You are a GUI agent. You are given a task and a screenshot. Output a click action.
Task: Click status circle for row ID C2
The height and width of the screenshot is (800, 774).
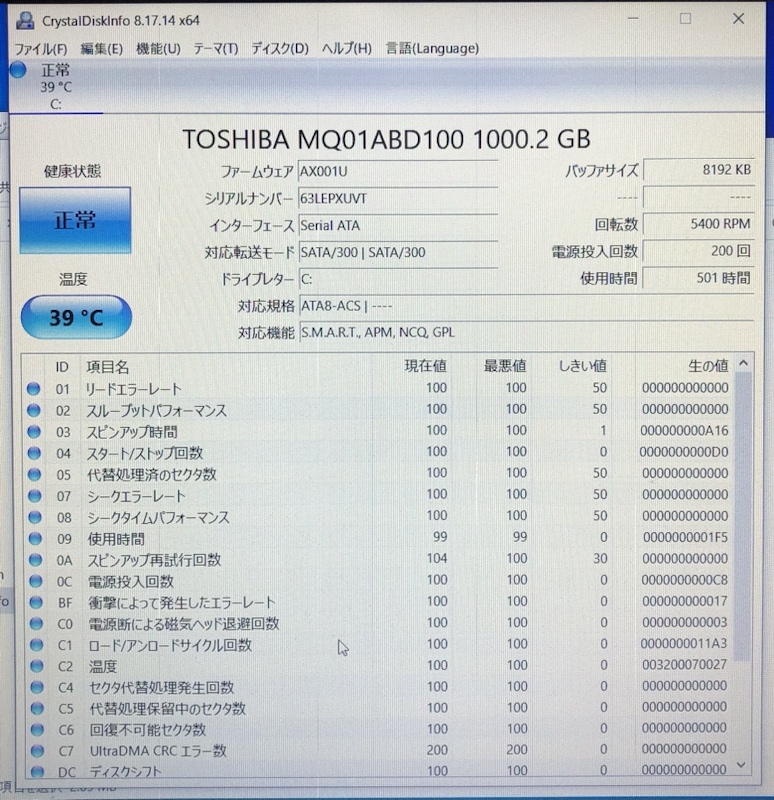tap(37, 666)
